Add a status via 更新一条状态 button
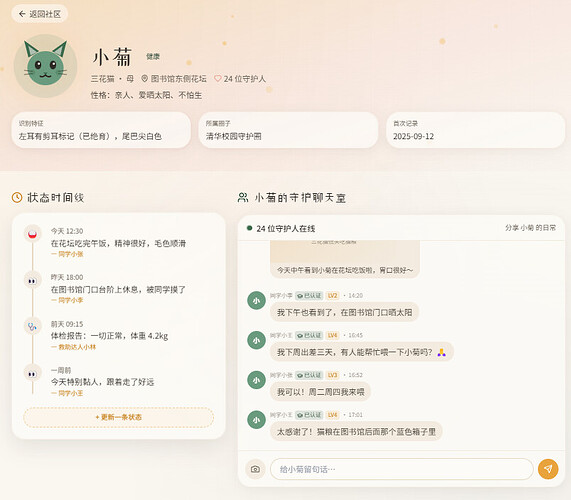The height and width of the screenshot is (500, 571). point(118,417)
